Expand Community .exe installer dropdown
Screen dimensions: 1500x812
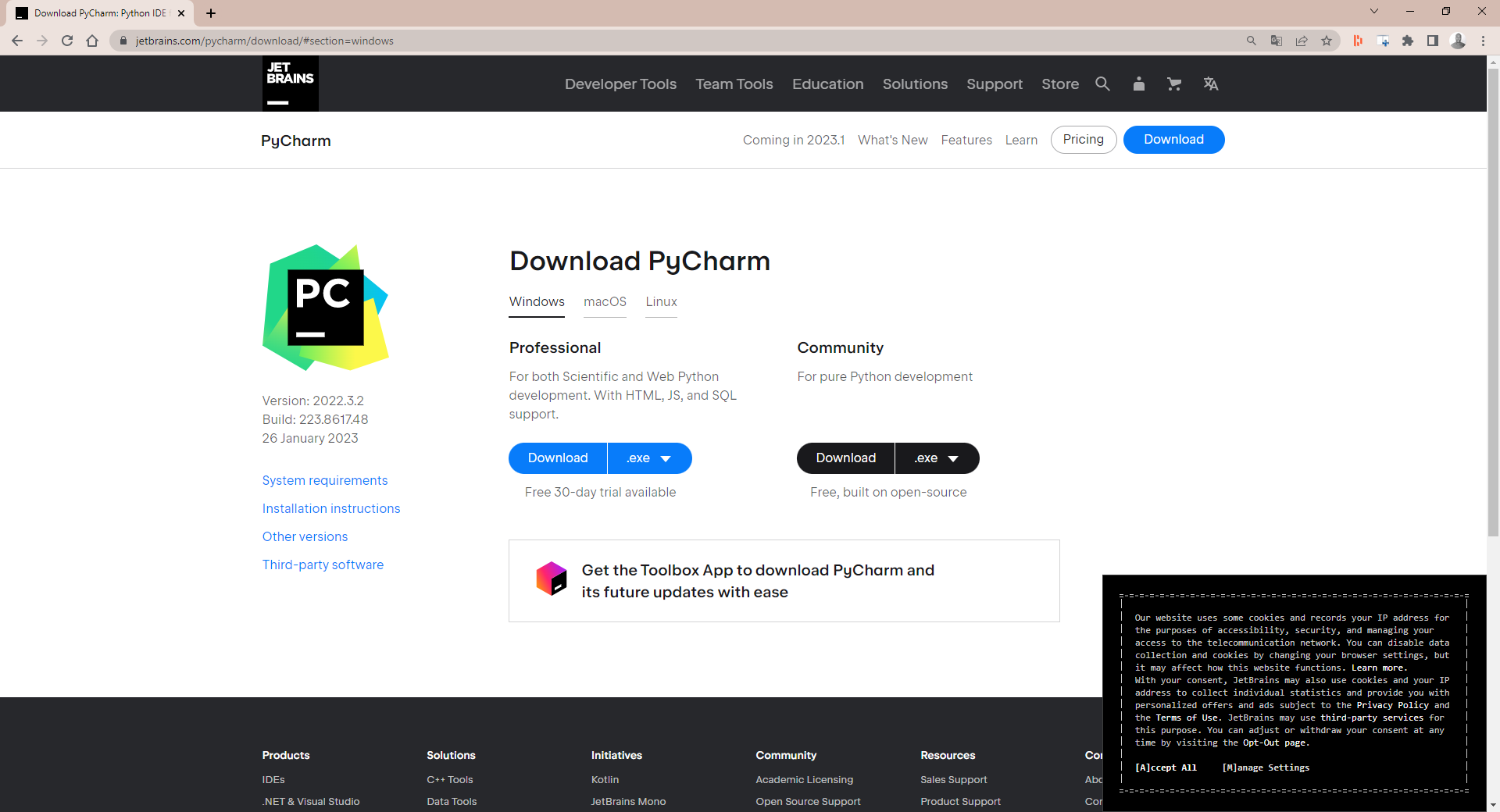937,458
